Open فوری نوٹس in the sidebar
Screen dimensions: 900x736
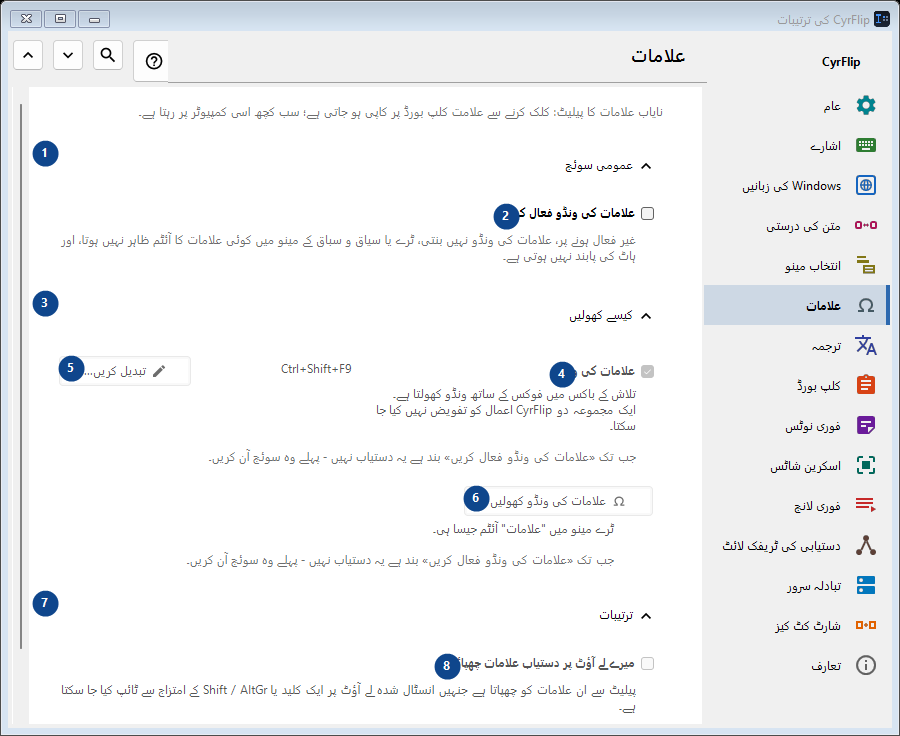click(796, 425)
